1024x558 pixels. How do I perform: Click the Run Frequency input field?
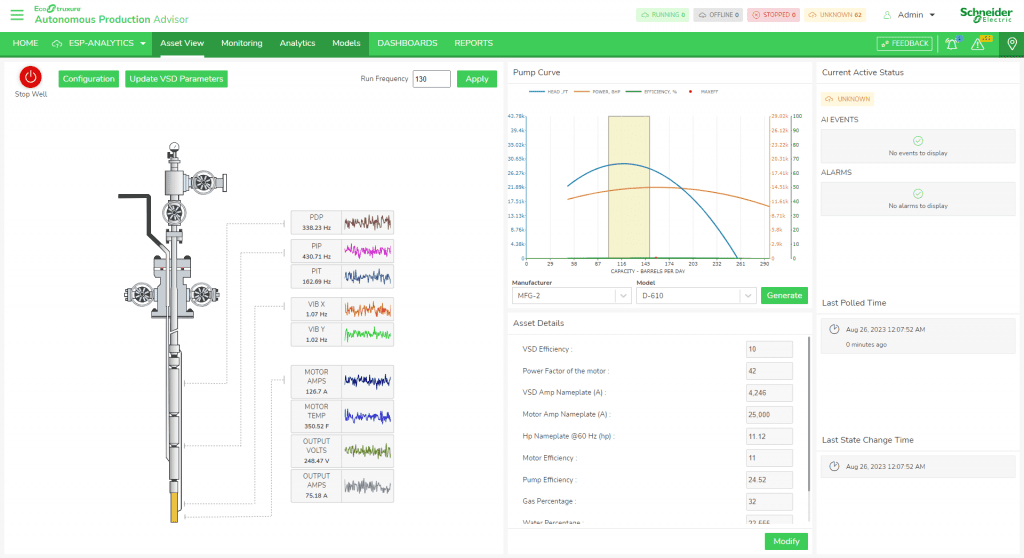[431, 79]
